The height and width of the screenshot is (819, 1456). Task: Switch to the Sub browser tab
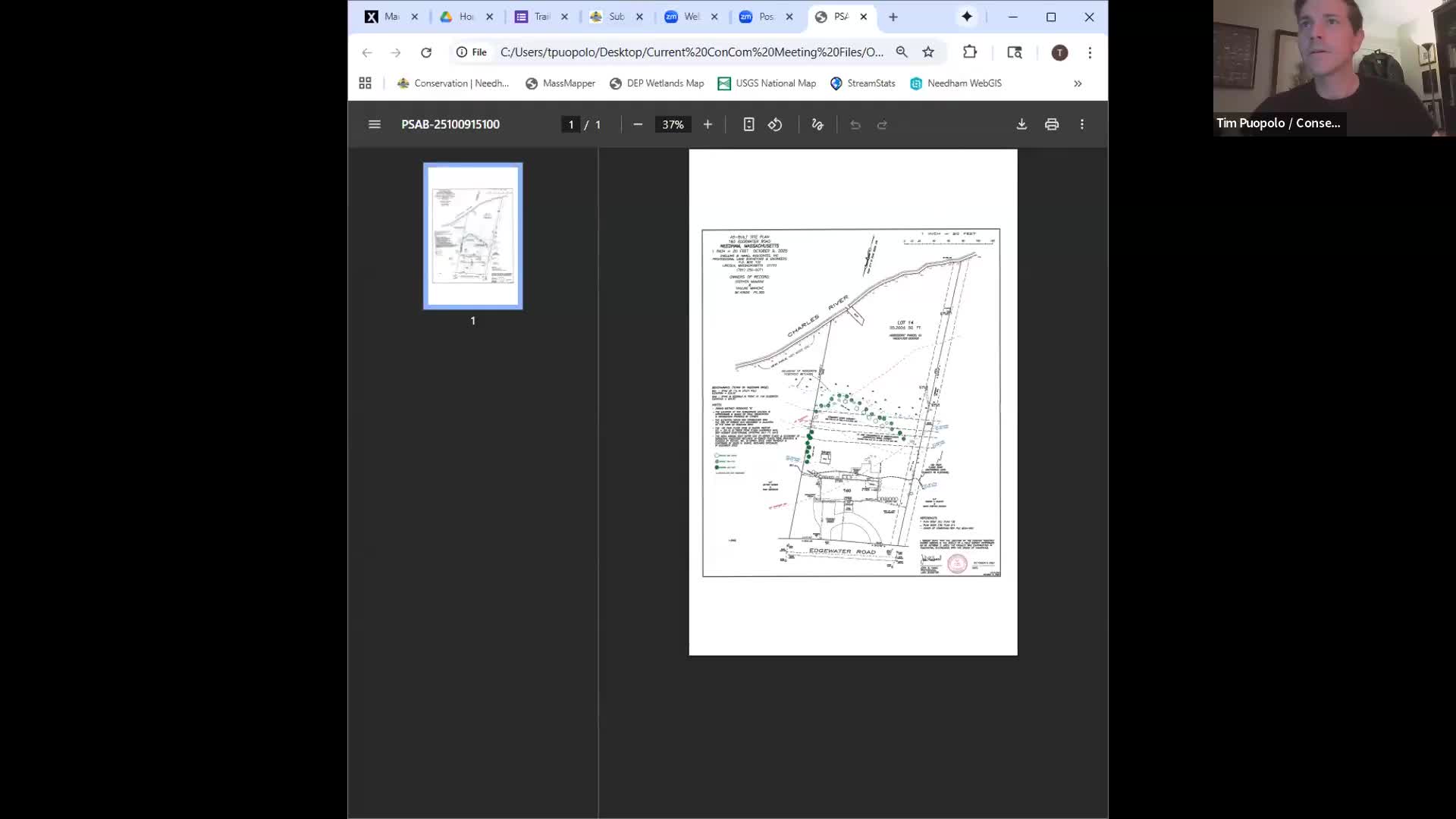(x=609, y=17)
